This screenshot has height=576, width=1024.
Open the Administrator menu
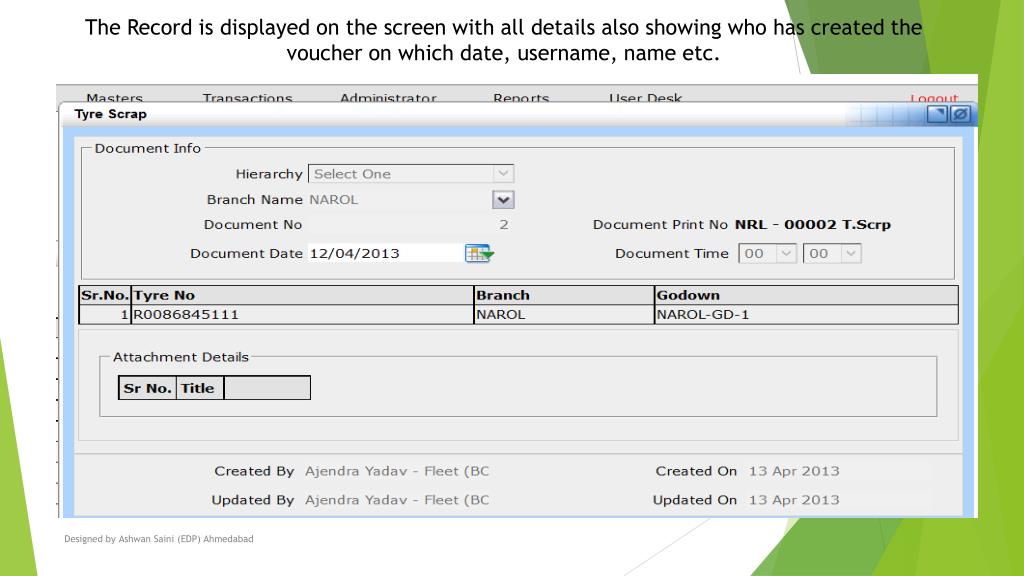tap(388, 98)
